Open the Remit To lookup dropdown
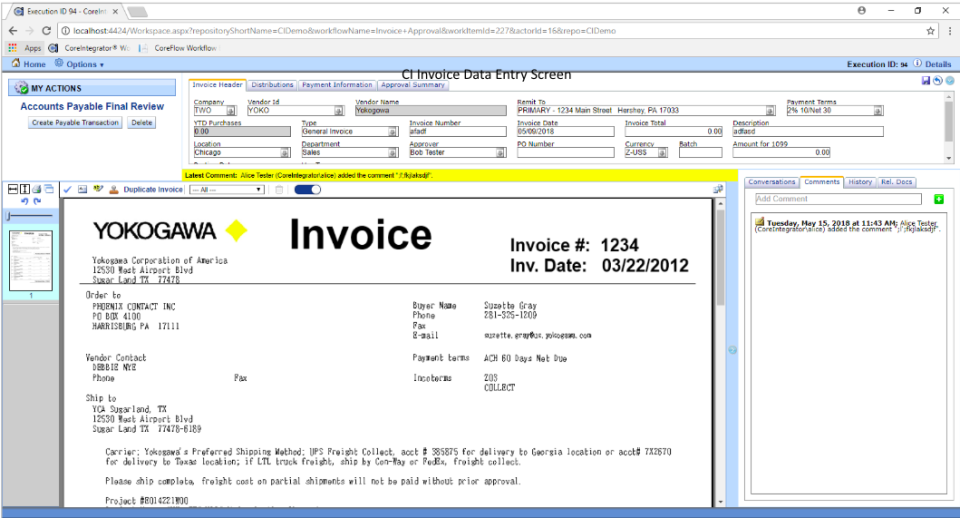The width and height of the screenshot is (960, 518). [x=770, y=111]
